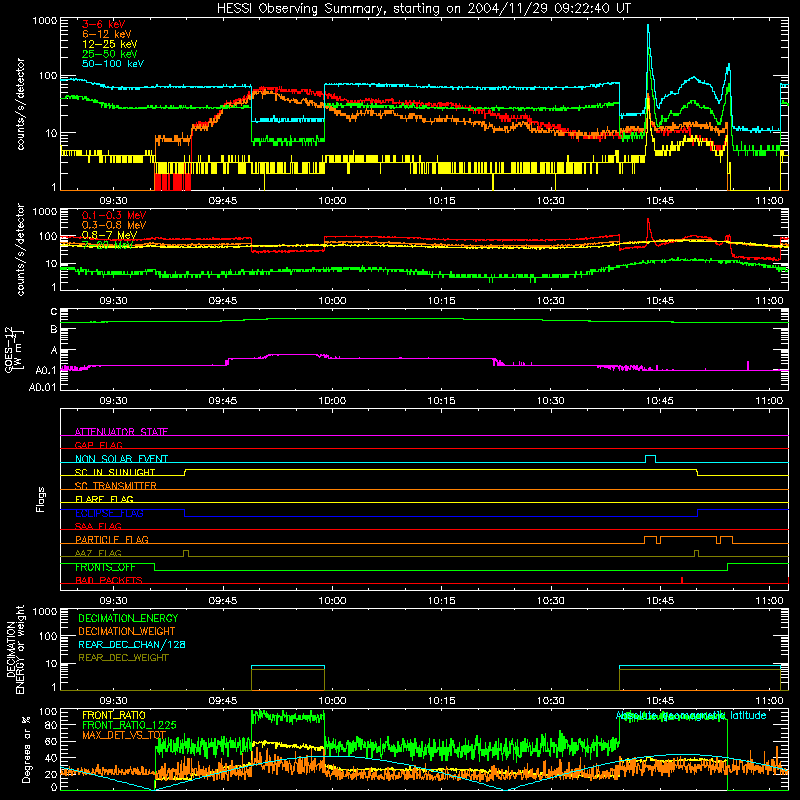Viewport: 800px width, 800px height.
Task: Click the first decimation step block near 09:50
Action: pos(288,678)
